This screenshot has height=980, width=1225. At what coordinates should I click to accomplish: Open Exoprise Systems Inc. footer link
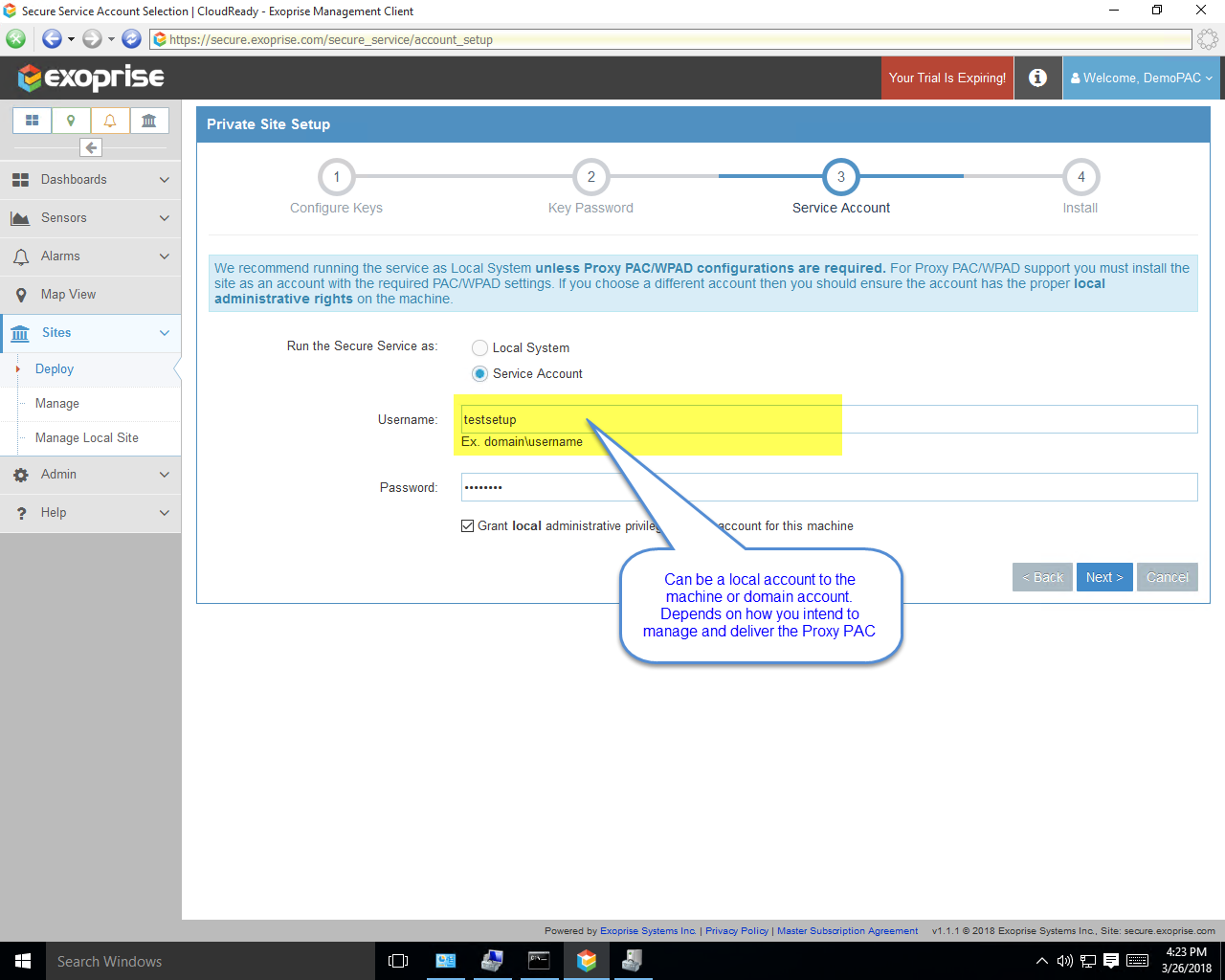pos(648,930)
